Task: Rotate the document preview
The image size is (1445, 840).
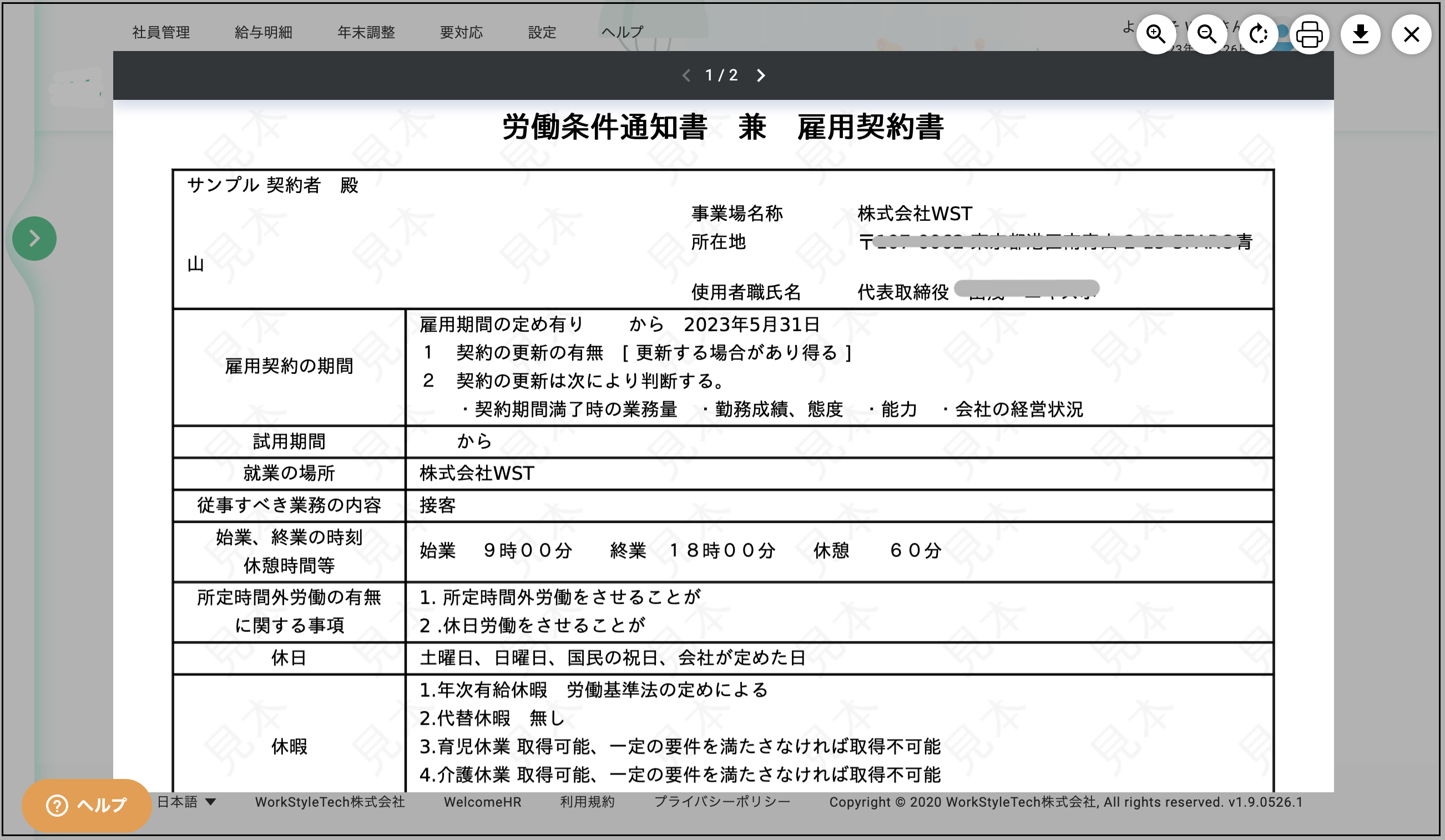Action: point(1258,34)
